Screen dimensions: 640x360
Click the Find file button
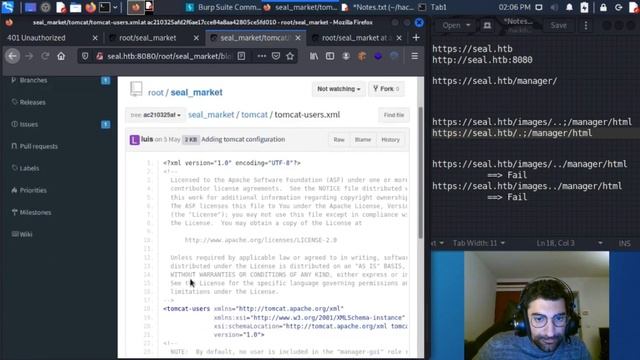(393, 115)
